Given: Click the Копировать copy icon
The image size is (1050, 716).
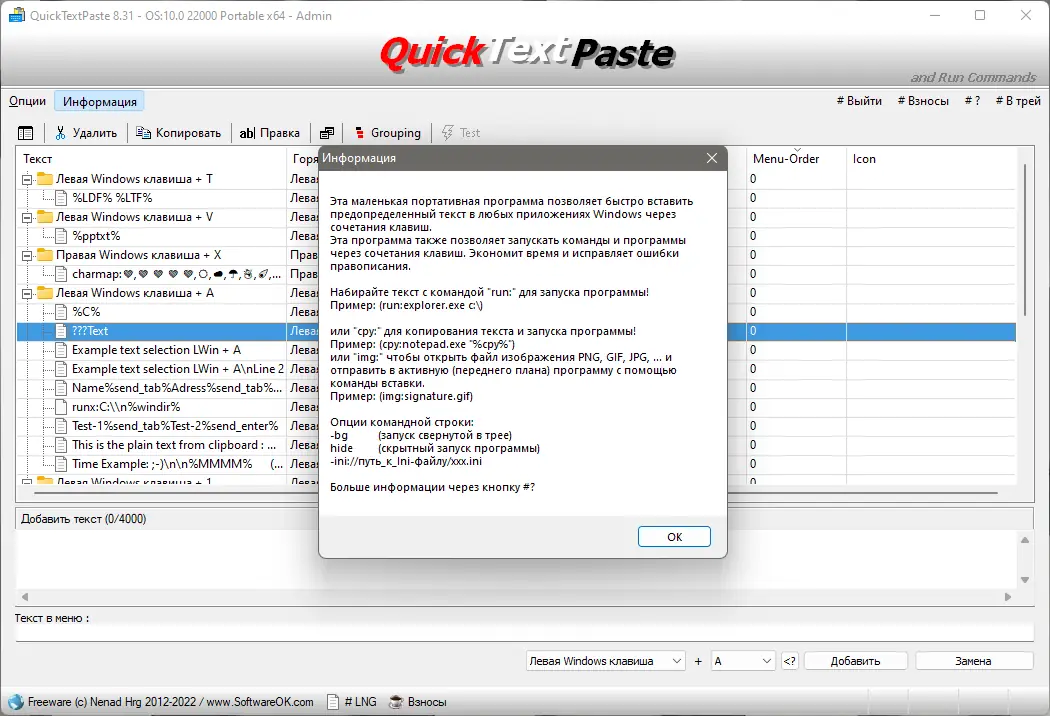Looking at the screenshot, I should point(145,132).
